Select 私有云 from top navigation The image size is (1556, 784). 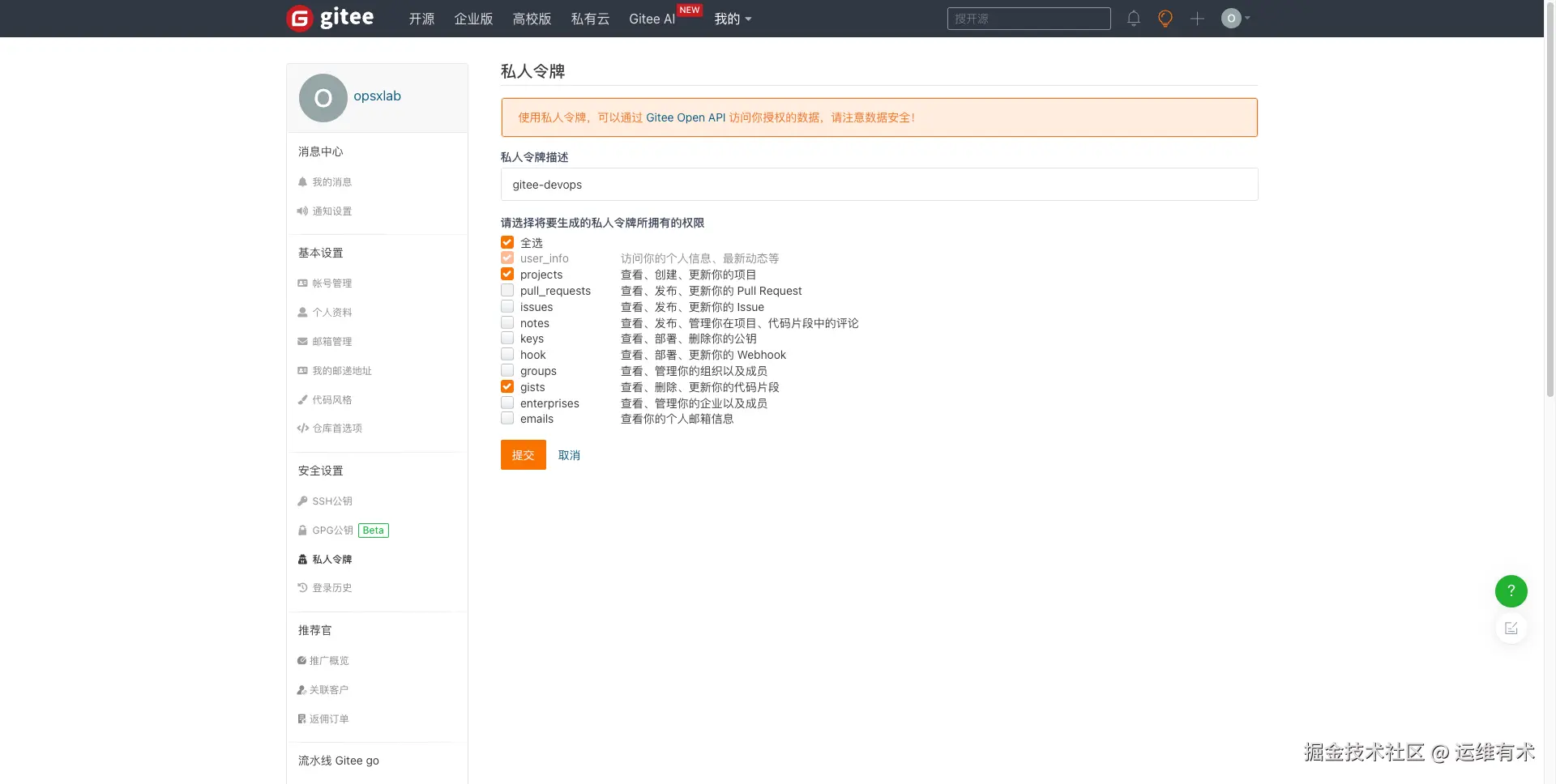click(590, 19)
